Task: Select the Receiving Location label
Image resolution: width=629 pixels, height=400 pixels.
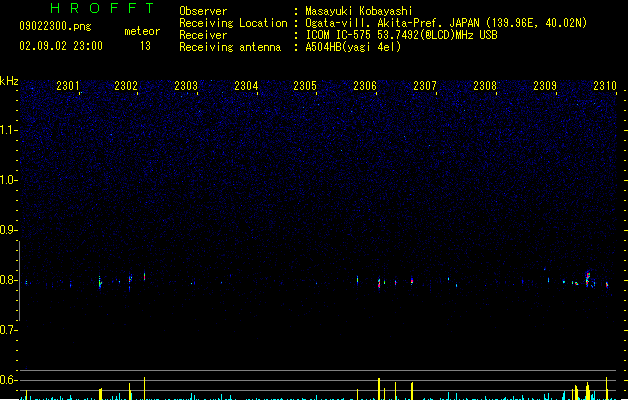Action: (x=233, y=23)
